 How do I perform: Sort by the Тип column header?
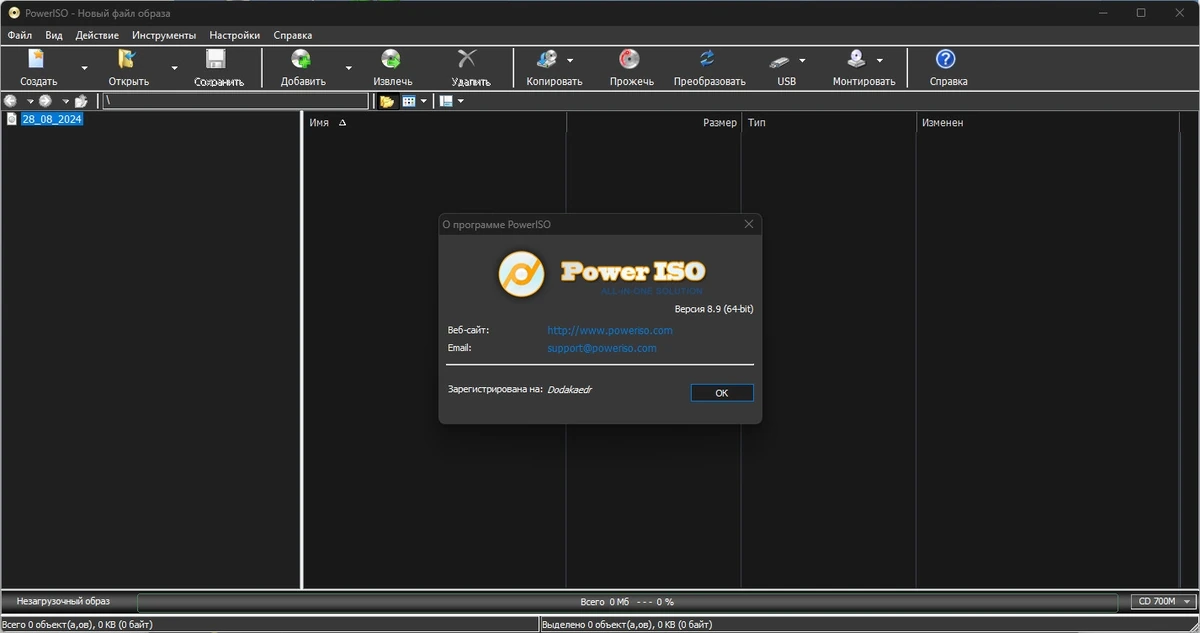point(829,122)
